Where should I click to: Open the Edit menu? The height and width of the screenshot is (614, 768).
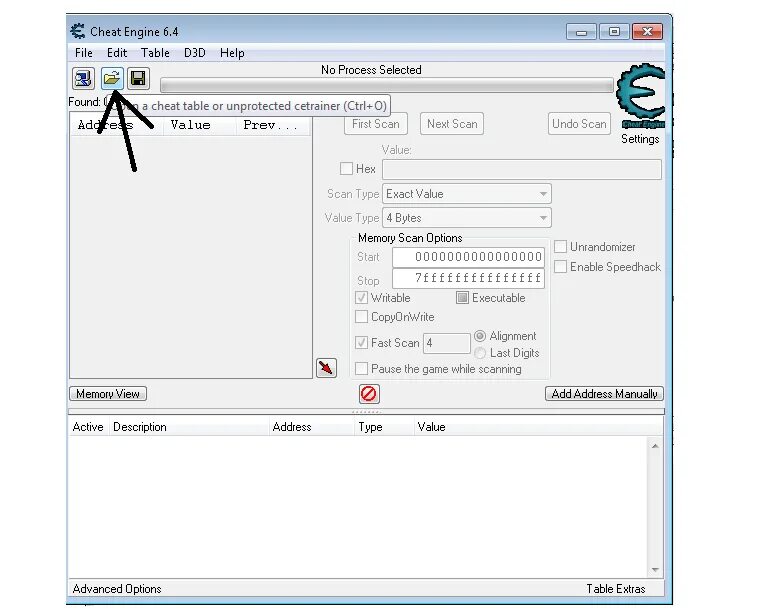[117, 53]
